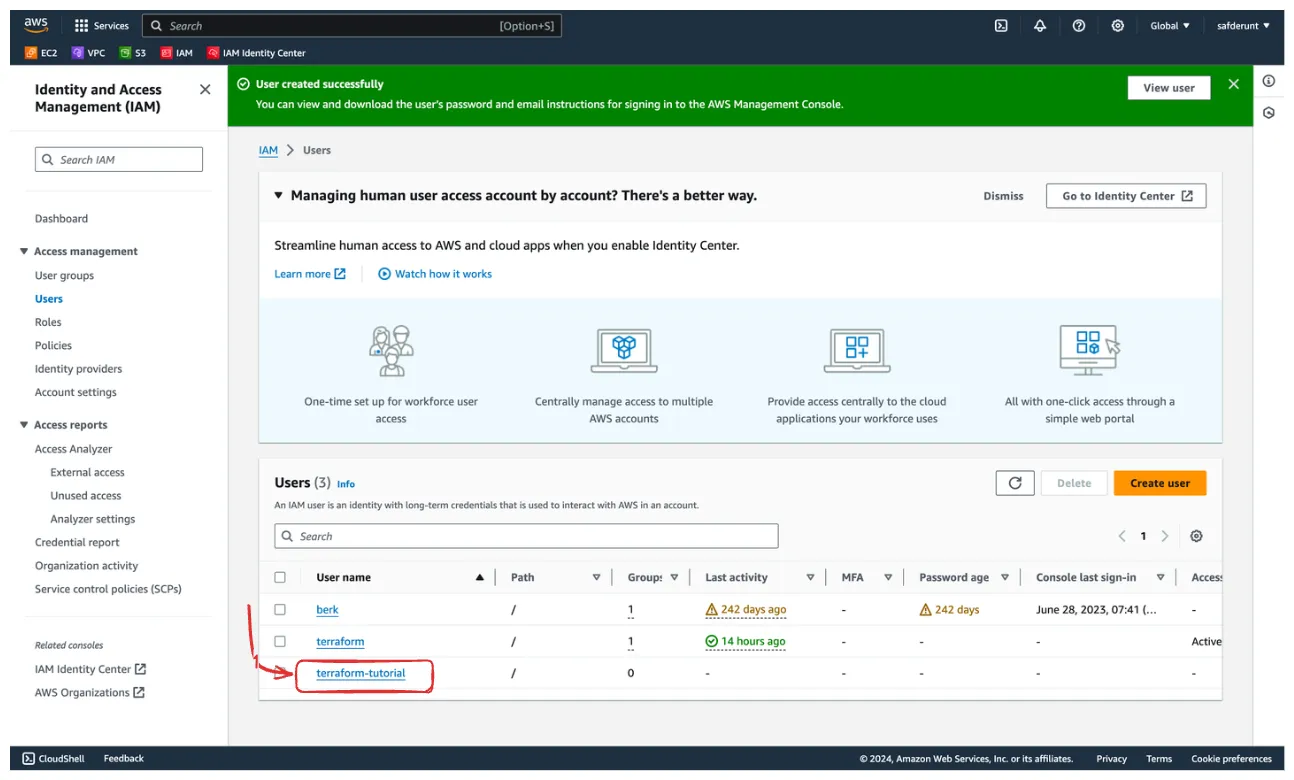Viewport: 1294px width, 780px height.
Task: Open Dashboard in the IAM sidebar
Action: (61, 218)
